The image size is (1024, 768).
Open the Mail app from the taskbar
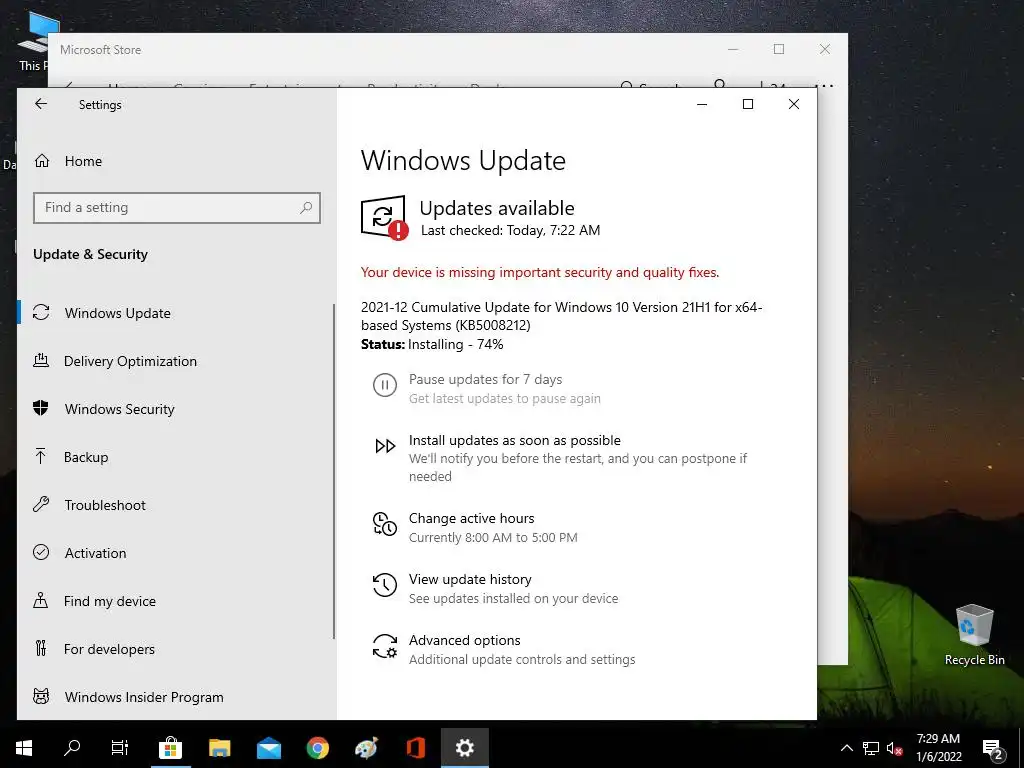[x=268, y=748]
